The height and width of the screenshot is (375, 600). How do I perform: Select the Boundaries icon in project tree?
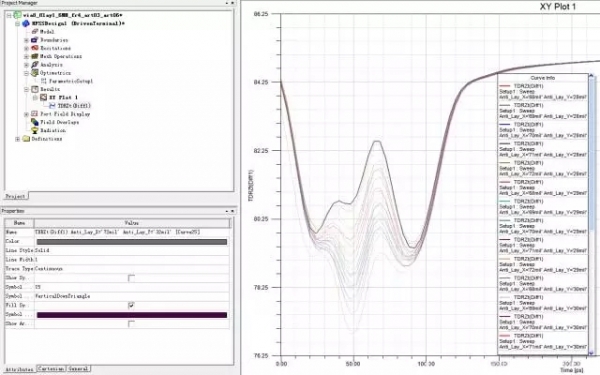(35, 40)
